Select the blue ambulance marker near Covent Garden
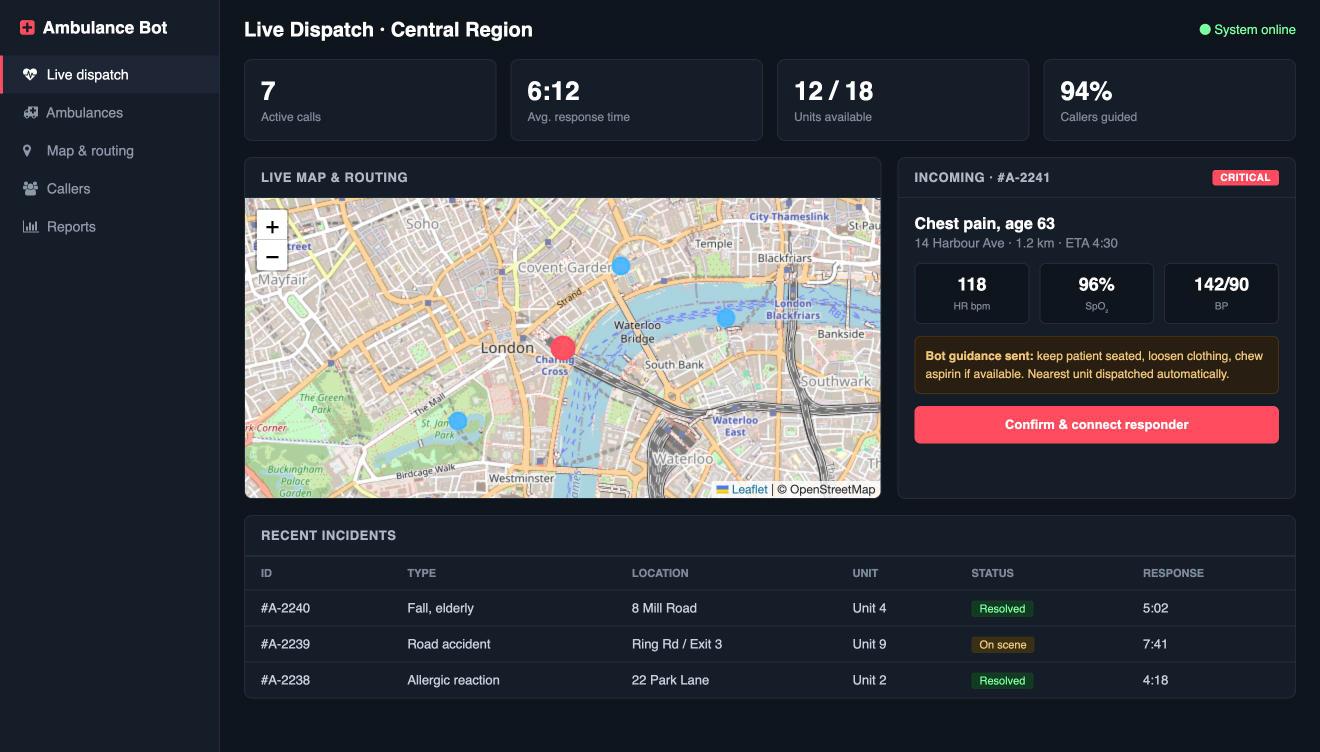The image size is (1320, 752). pyautogui.click(x=621, y=266)
